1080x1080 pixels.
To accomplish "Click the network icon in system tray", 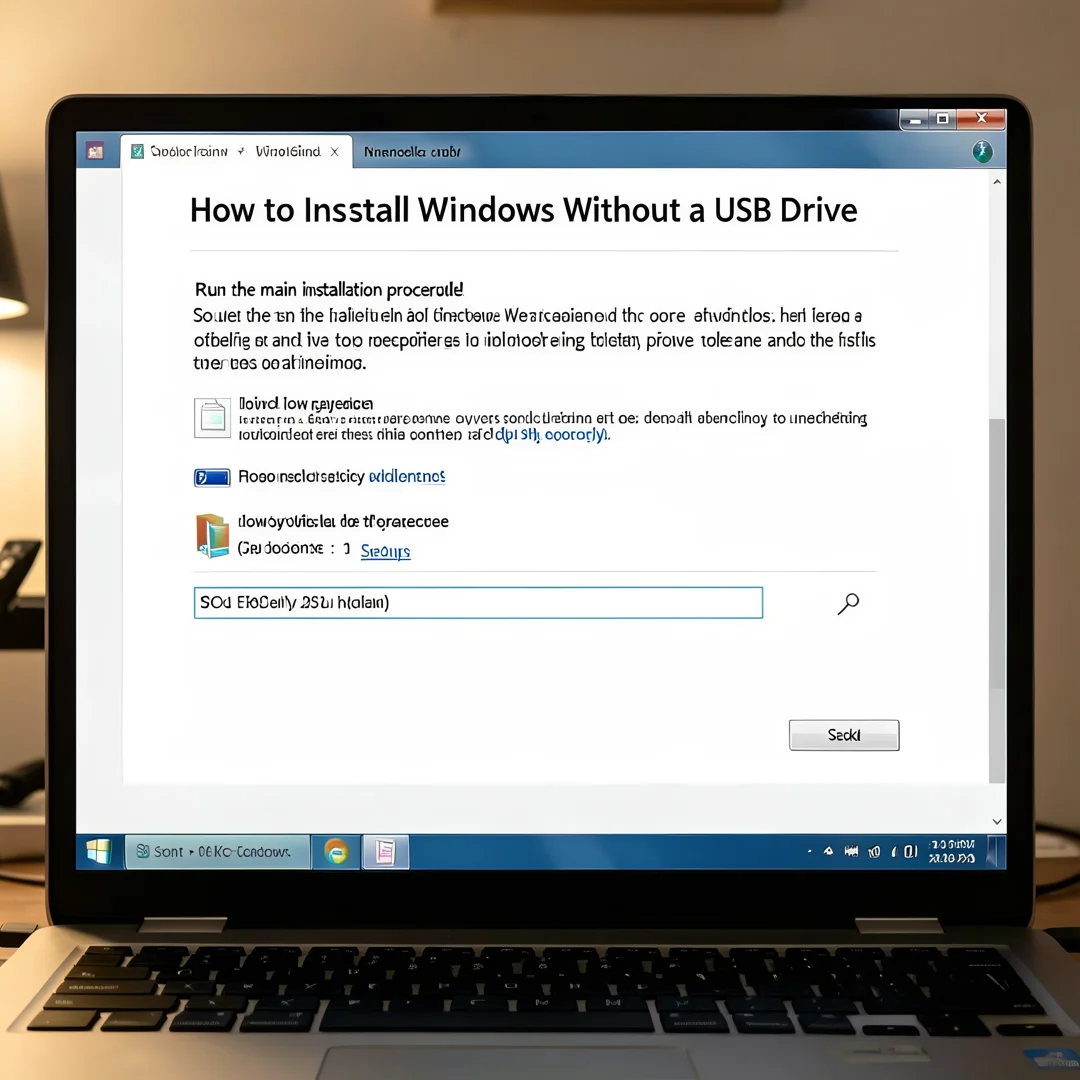I will click(852, 851).
